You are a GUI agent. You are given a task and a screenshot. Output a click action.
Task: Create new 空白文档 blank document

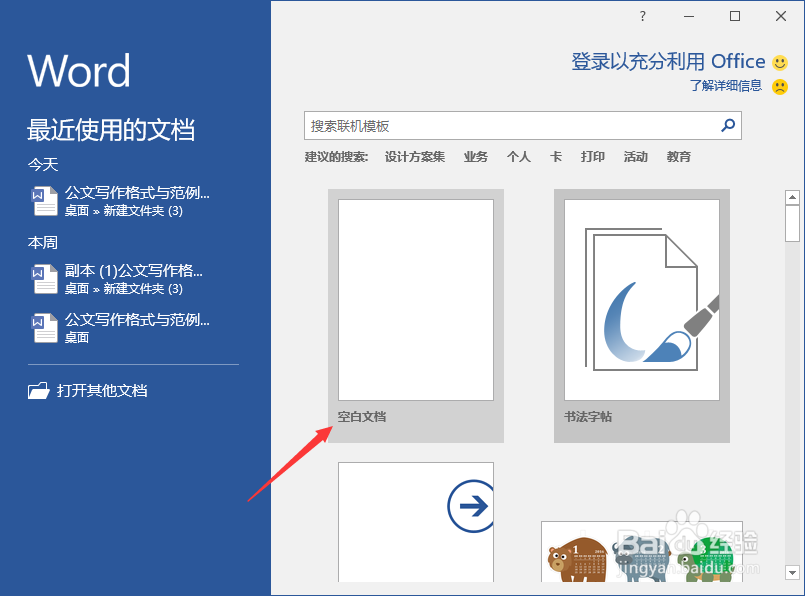[416, 316]
